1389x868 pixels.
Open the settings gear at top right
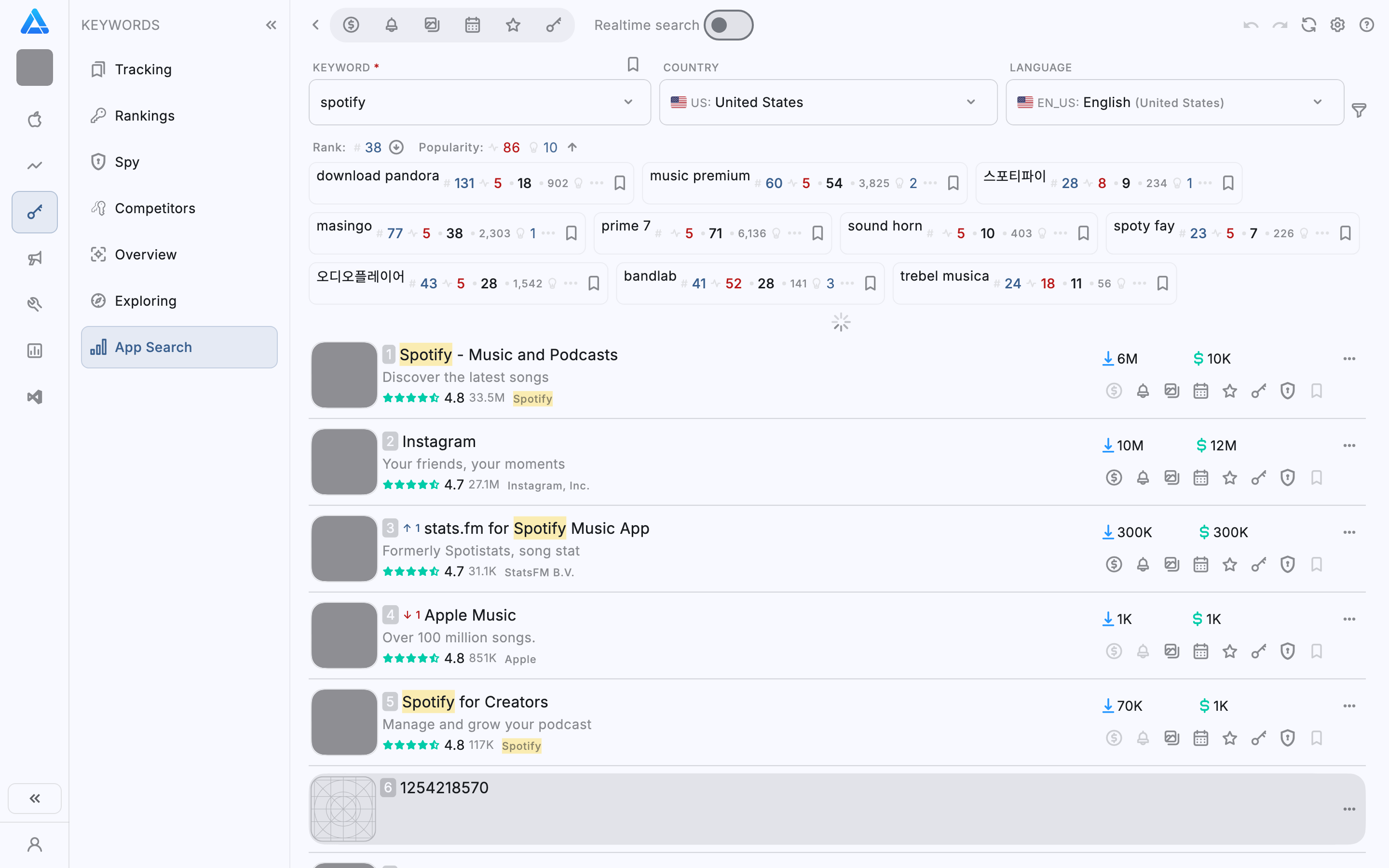click(1337, 25)
